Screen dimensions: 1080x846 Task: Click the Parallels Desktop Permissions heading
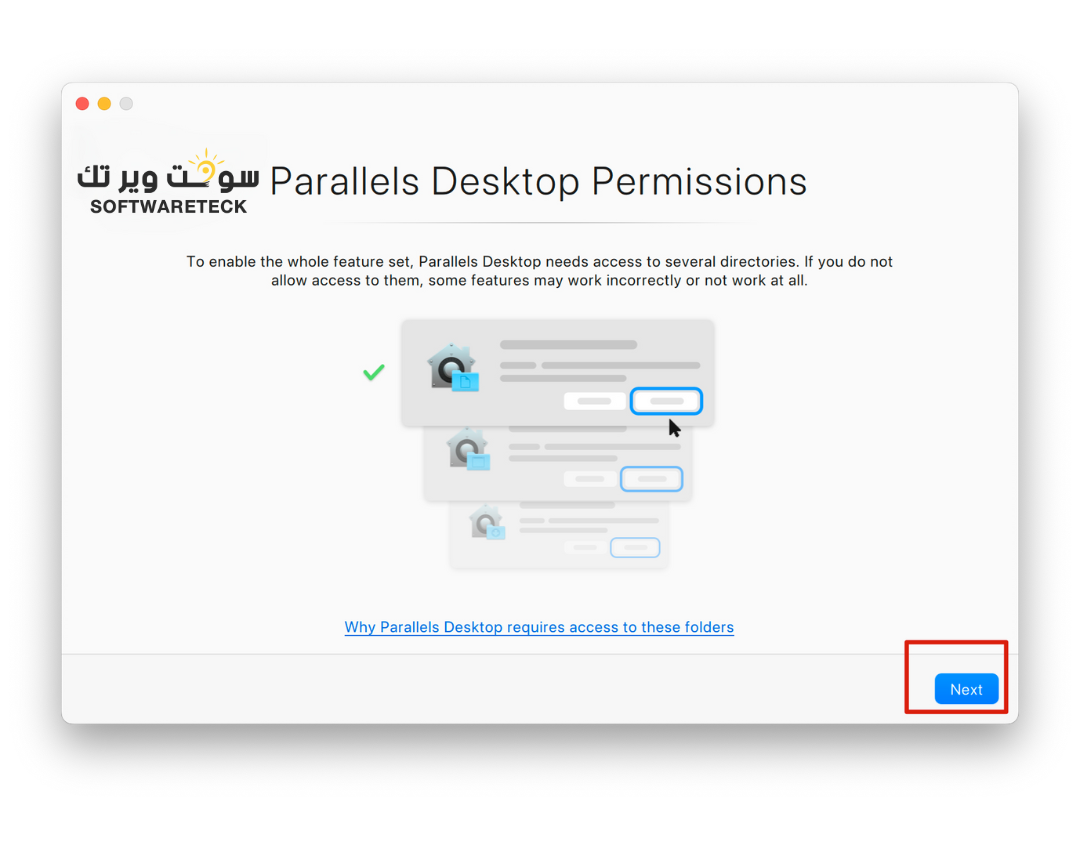[538, 182]
